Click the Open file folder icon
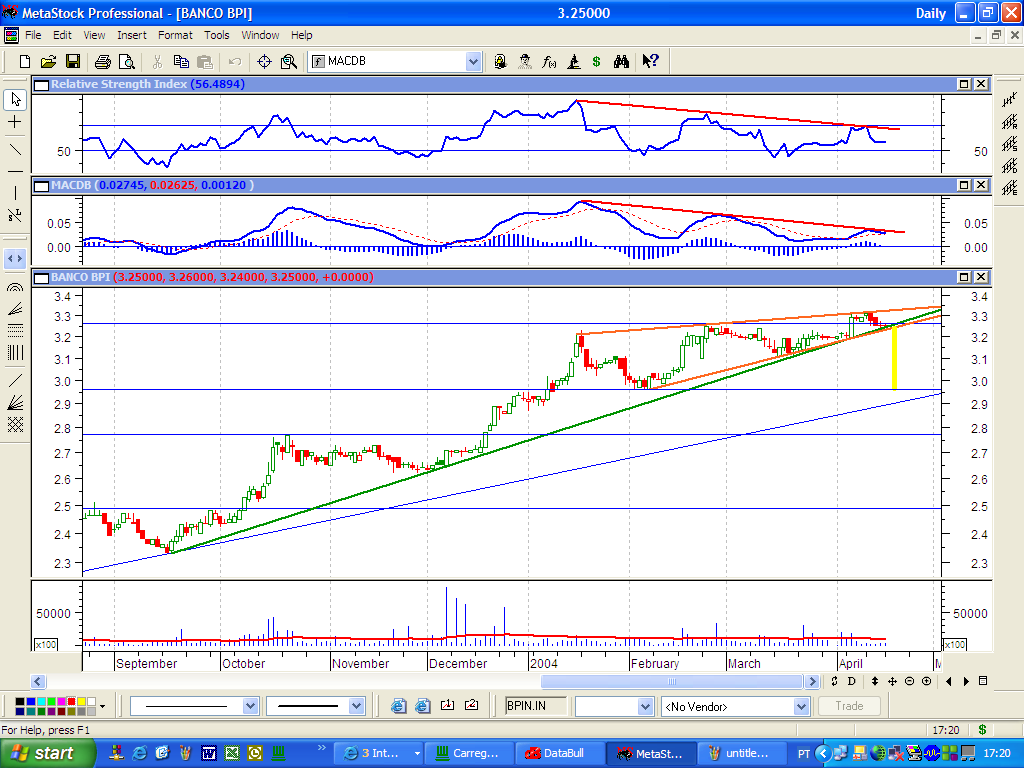This screenshot has width=1024, height=768. tap(49, 62)
